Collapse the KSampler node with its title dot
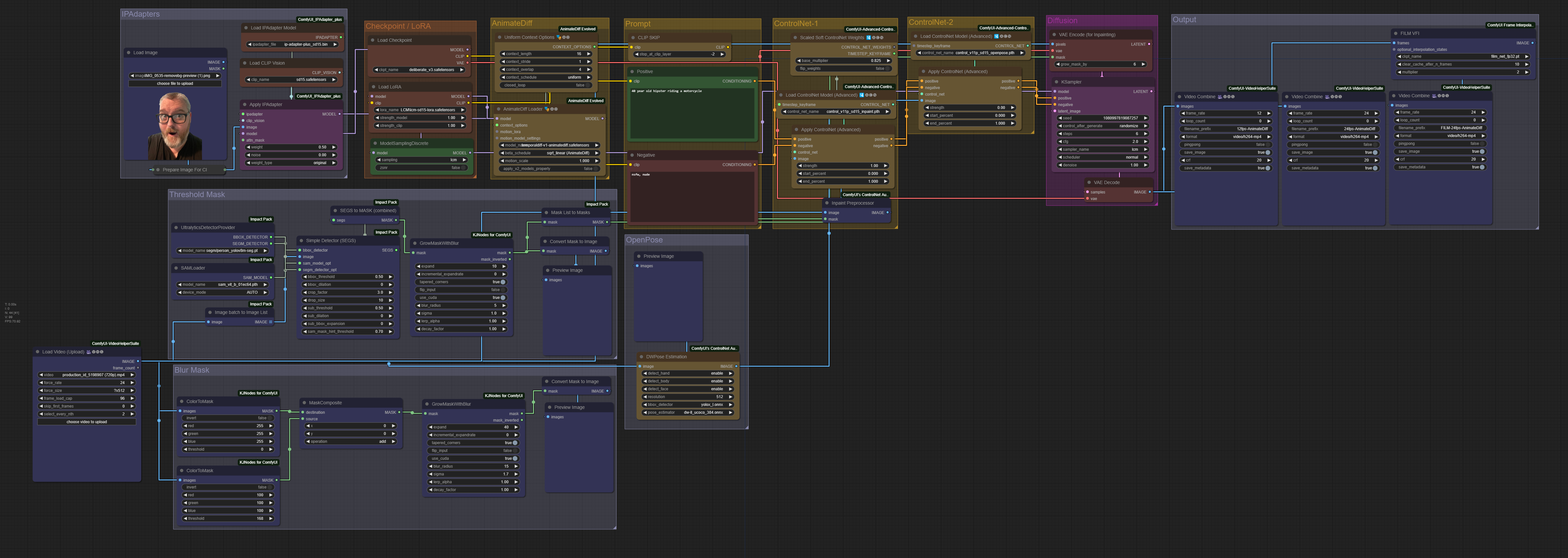The image size is (1568, 558). click(1056, 82)
